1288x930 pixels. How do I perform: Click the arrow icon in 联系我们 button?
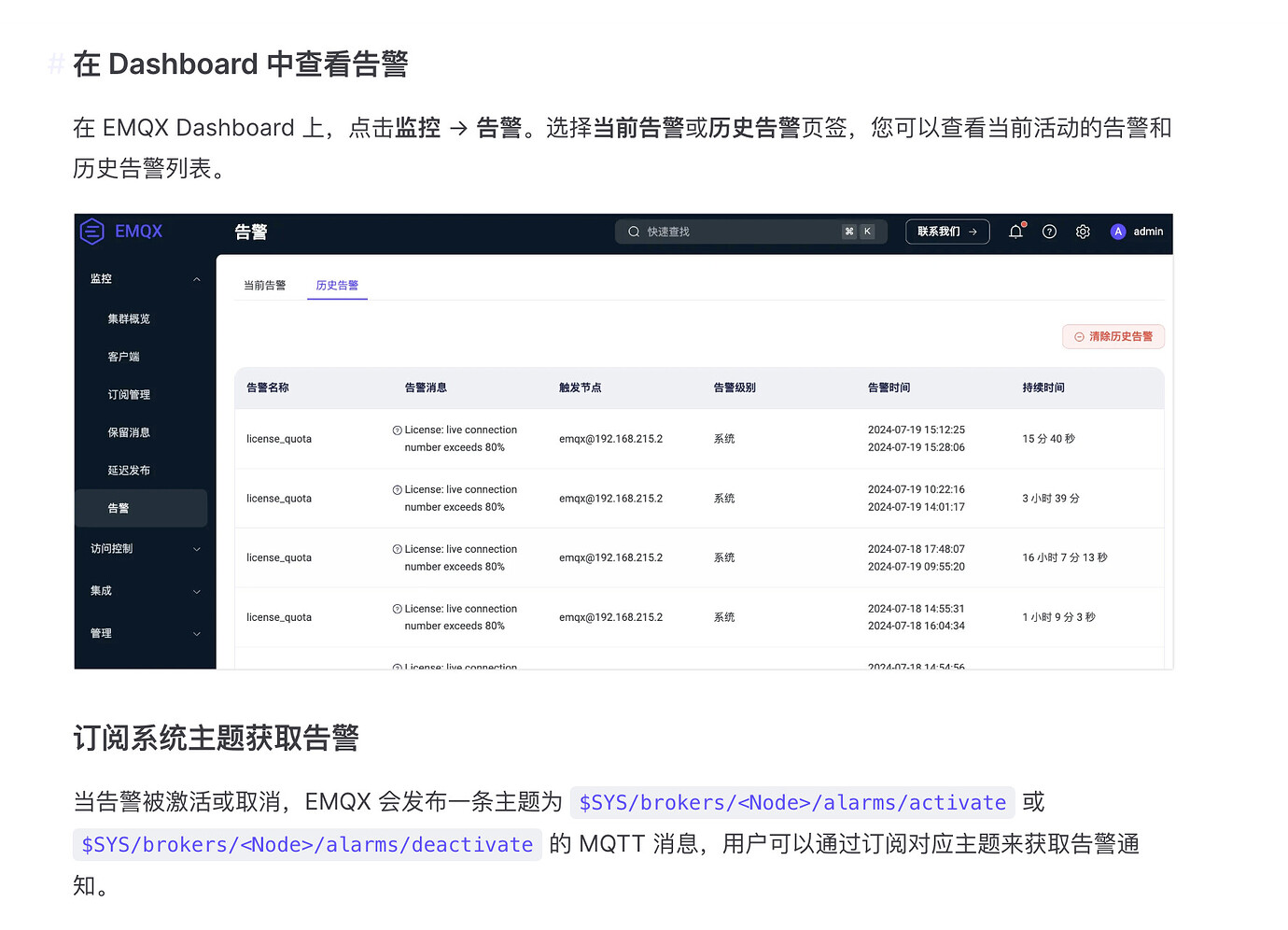(974, 231)
